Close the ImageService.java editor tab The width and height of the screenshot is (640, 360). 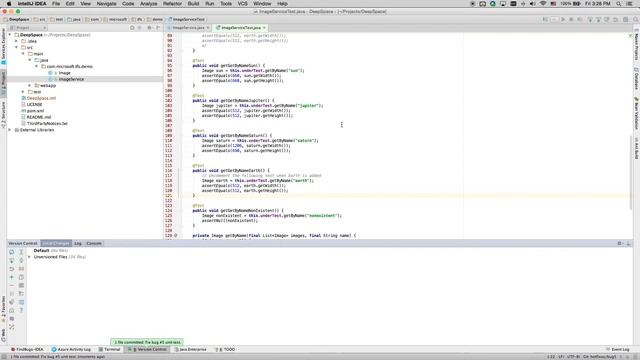pos(208,28)
